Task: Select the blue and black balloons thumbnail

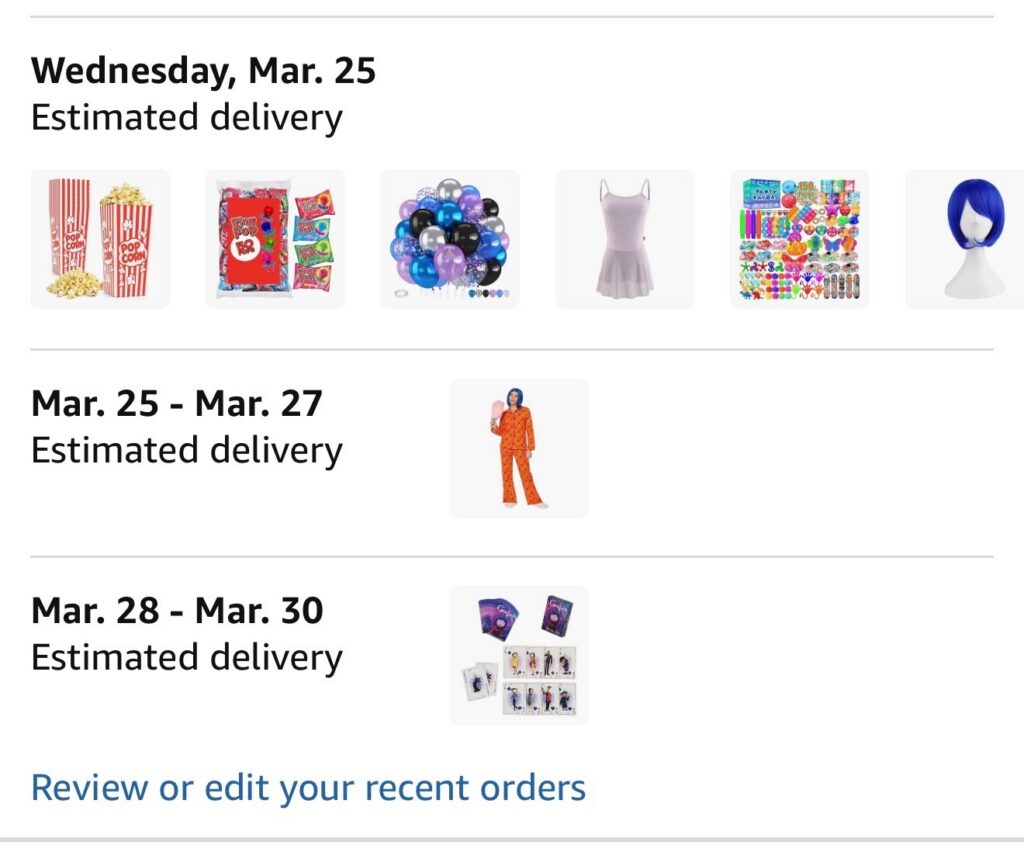Action: coord(450,239)
